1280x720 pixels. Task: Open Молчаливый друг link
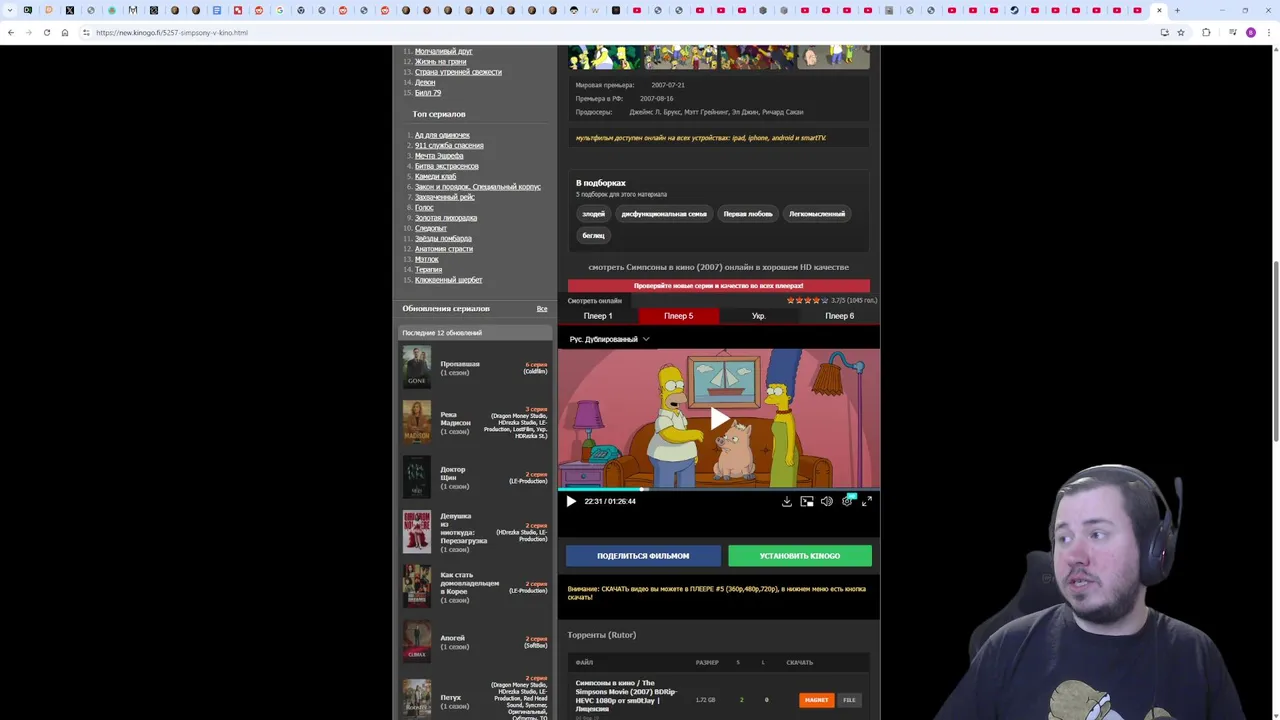444,51
